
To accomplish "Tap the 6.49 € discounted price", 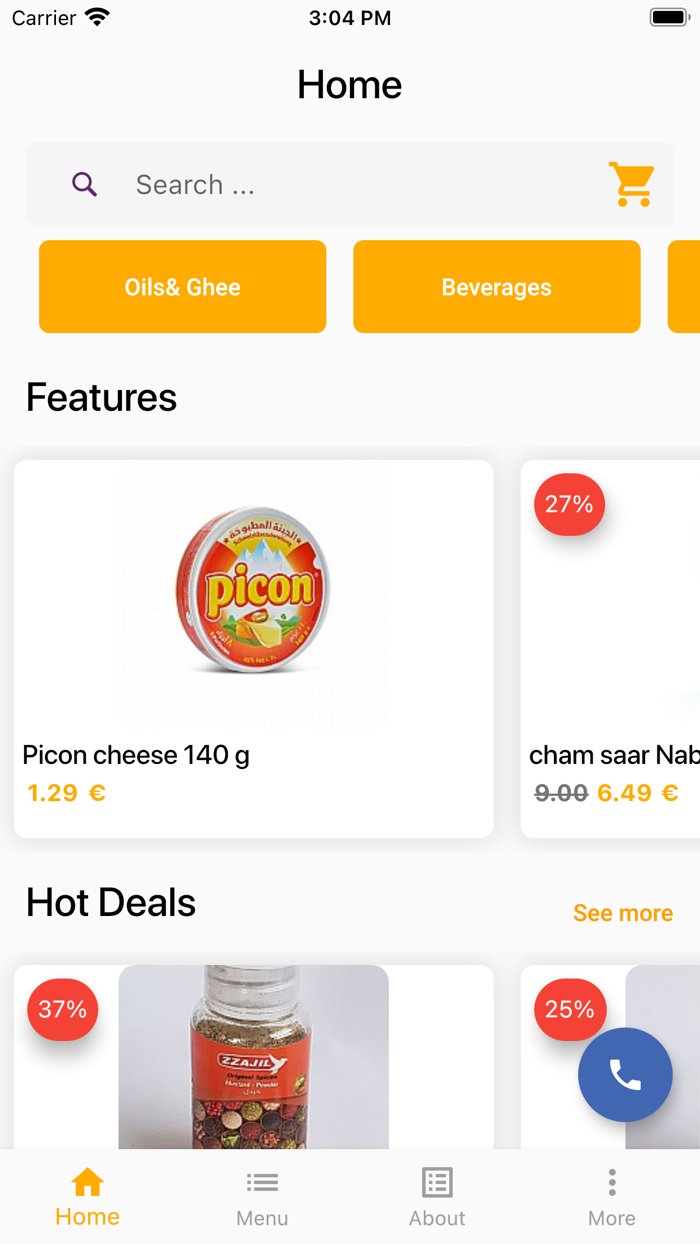I will coord(638,793).
